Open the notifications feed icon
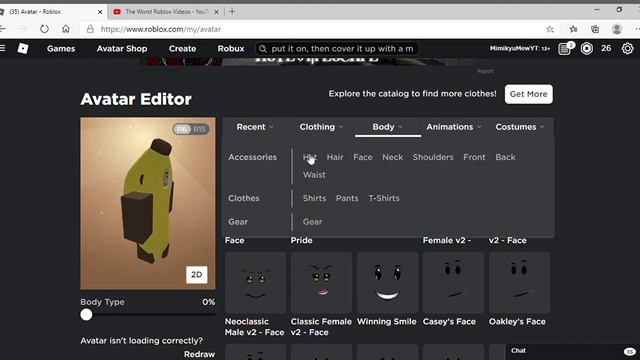This screenshot has width=640, height=360. tap(565, 49)
